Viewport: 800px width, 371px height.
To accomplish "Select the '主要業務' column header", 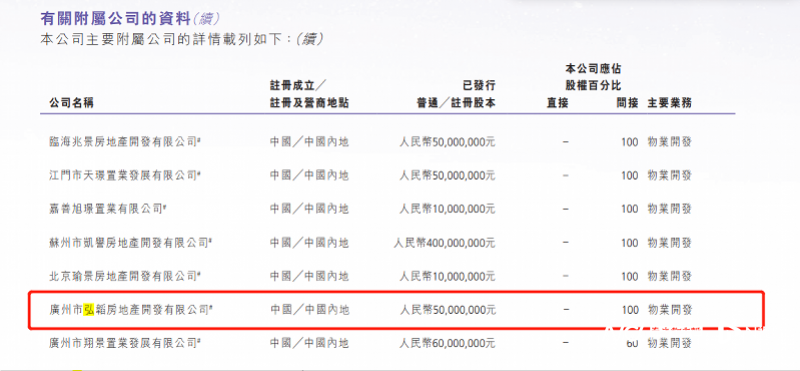I will (x=669, y=103).
